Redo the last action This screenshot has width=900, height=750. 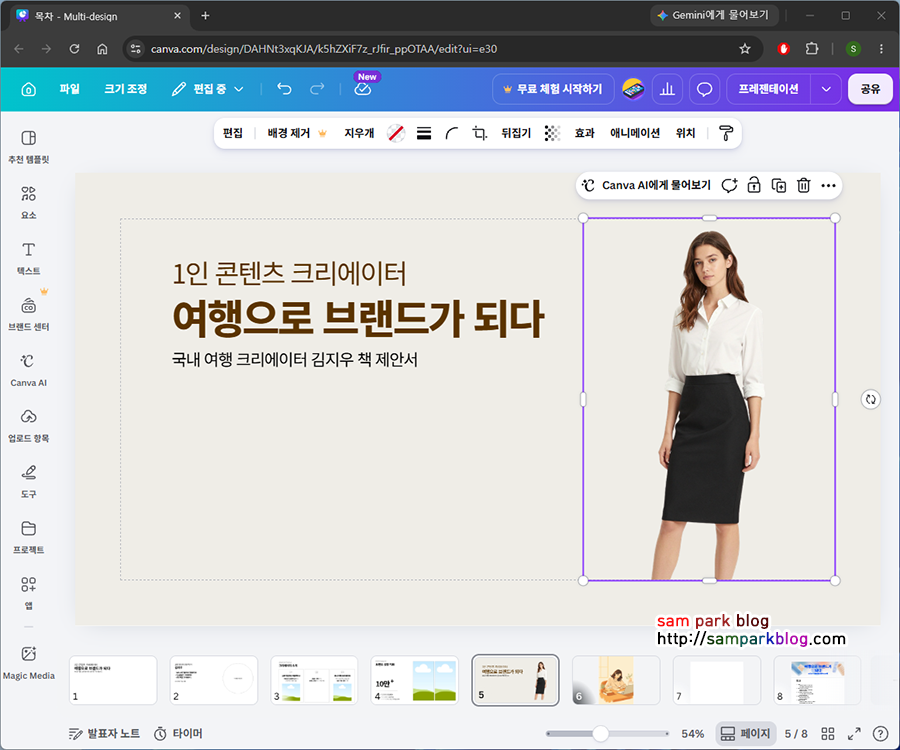pyautogui.click(x=317, y=89)
